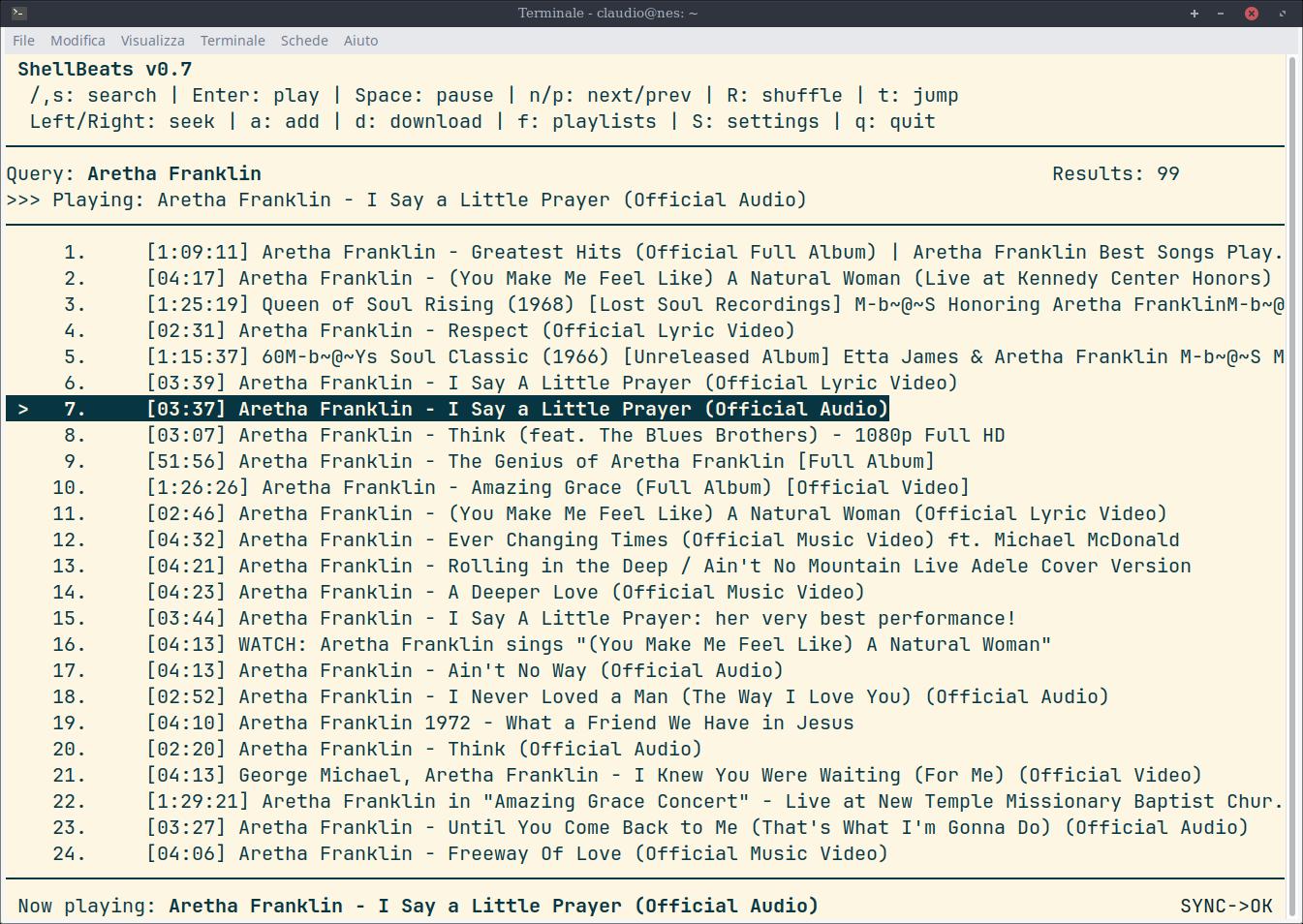Viewport: 1303px width, 924px height.
Task: Click the 'd: download' shortcut hint
Action: (419, 122)
